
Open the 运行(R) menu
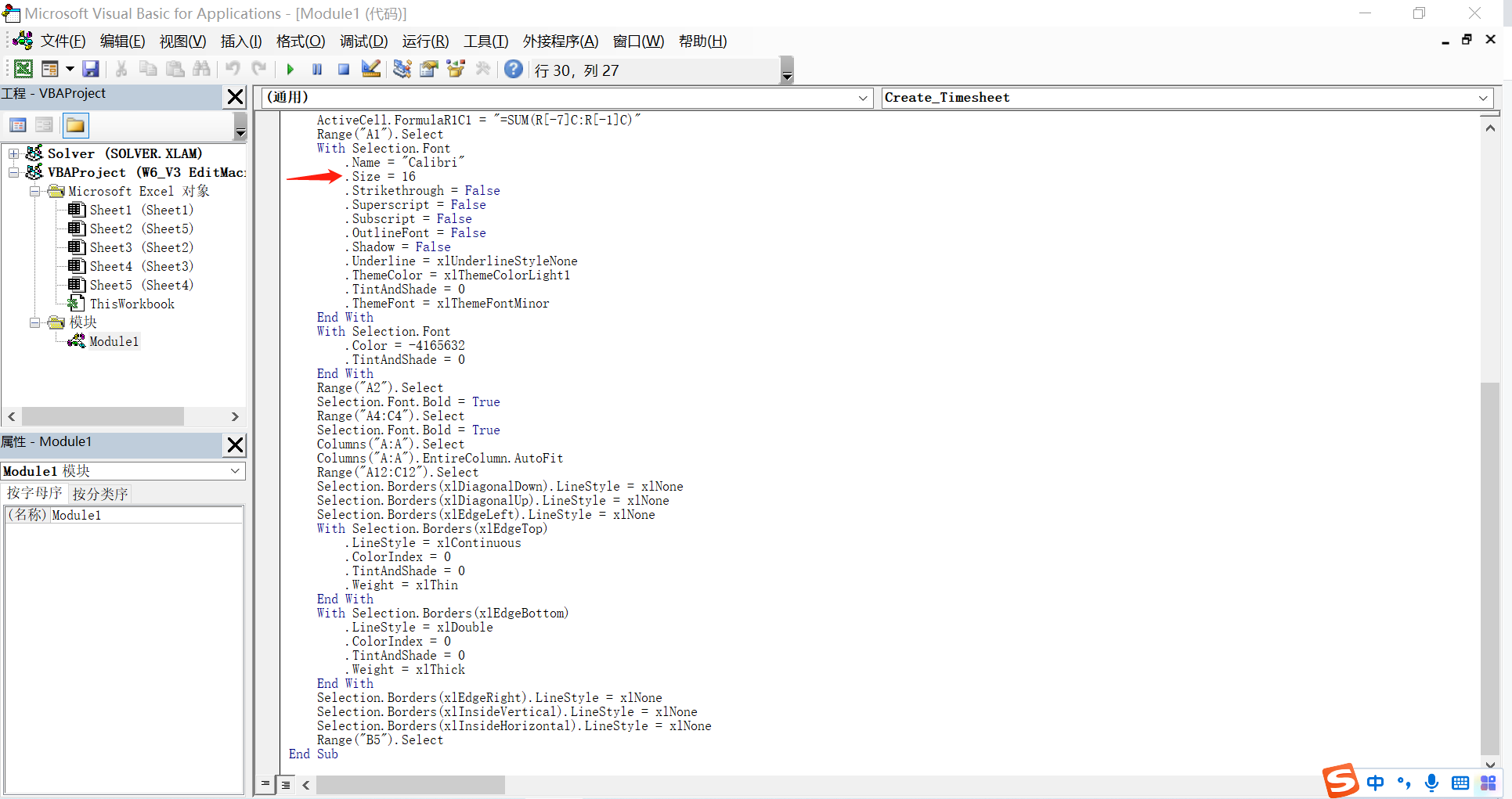[426, 41]
